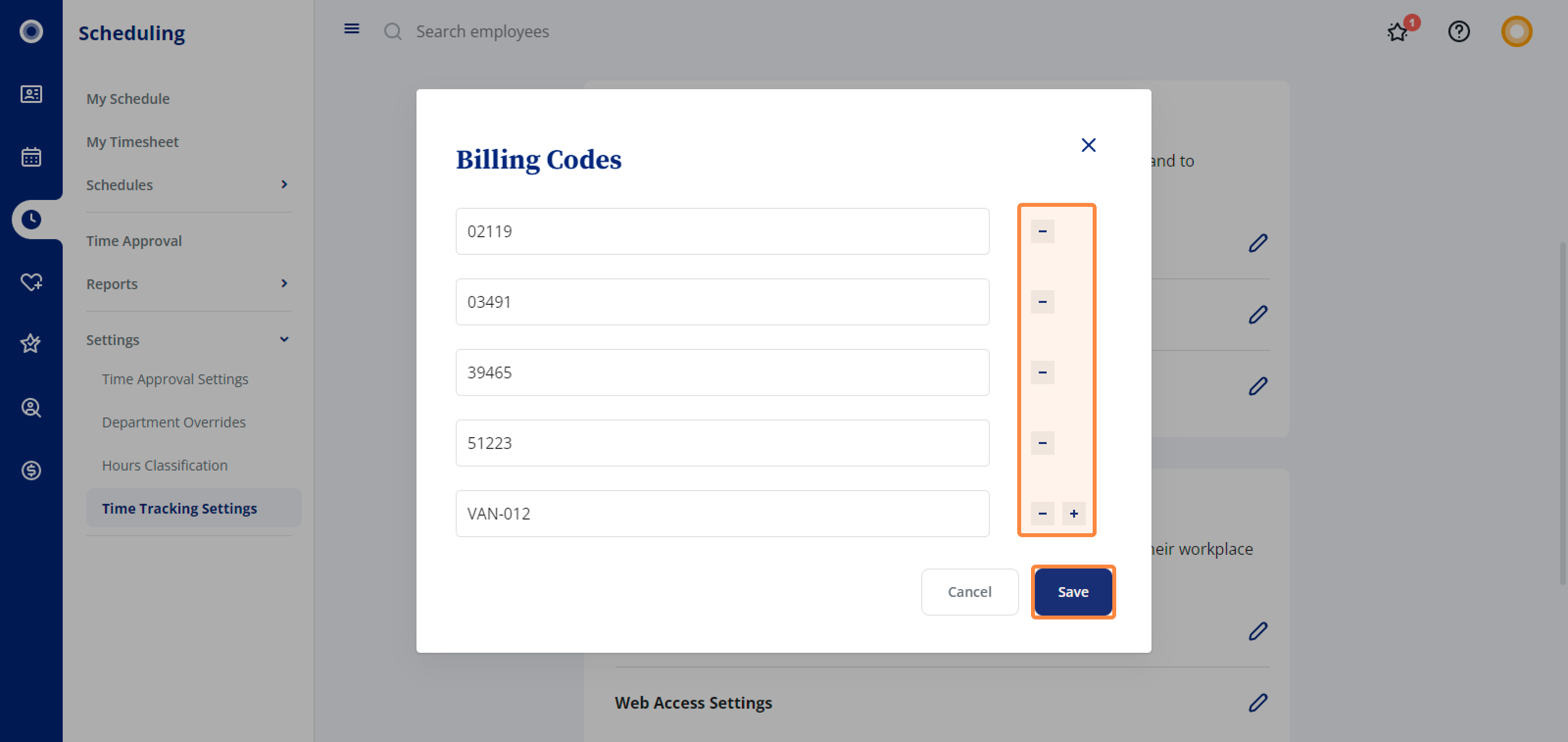This screenshot has height=742, width=1568.
Task: Open My Timesheet menu item
Action: click(x=132, y=142)
